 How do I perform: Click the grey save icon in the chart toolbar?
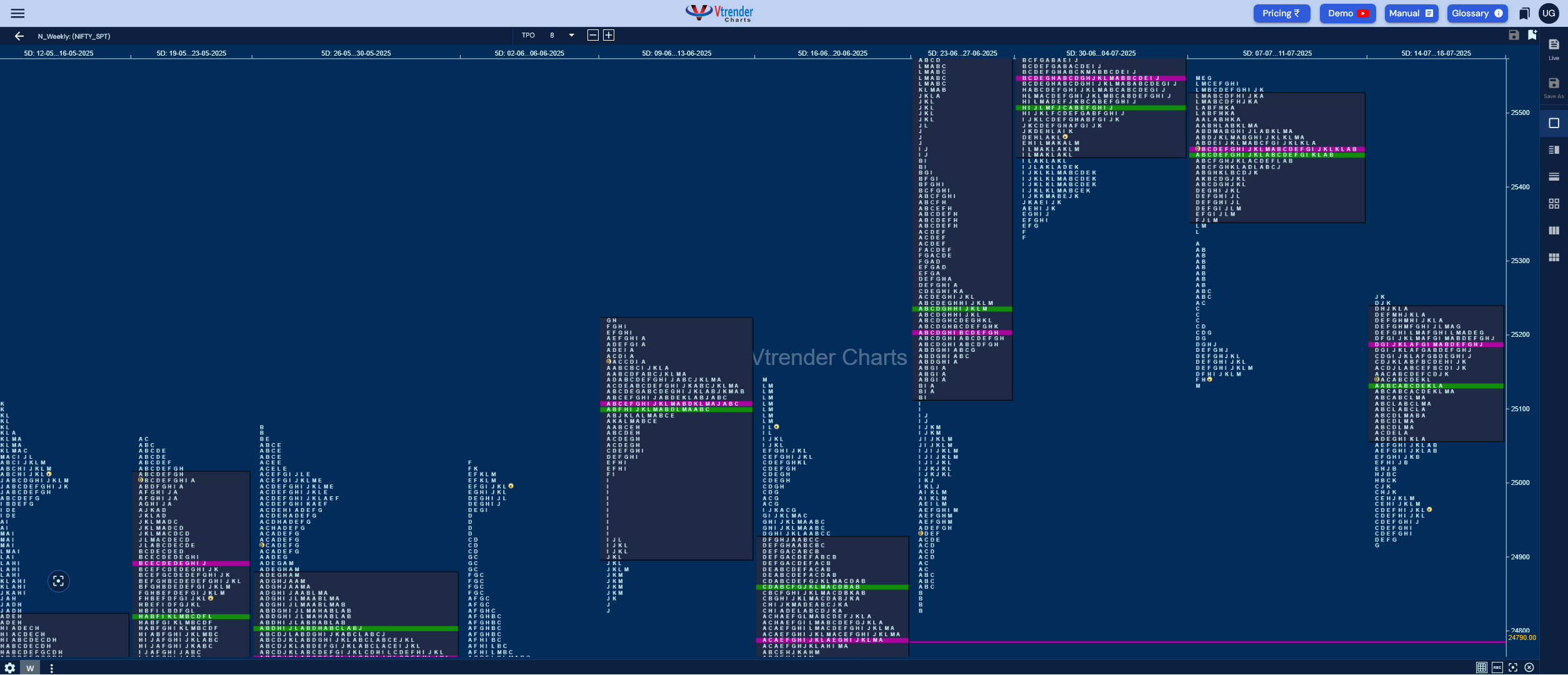1514,35
